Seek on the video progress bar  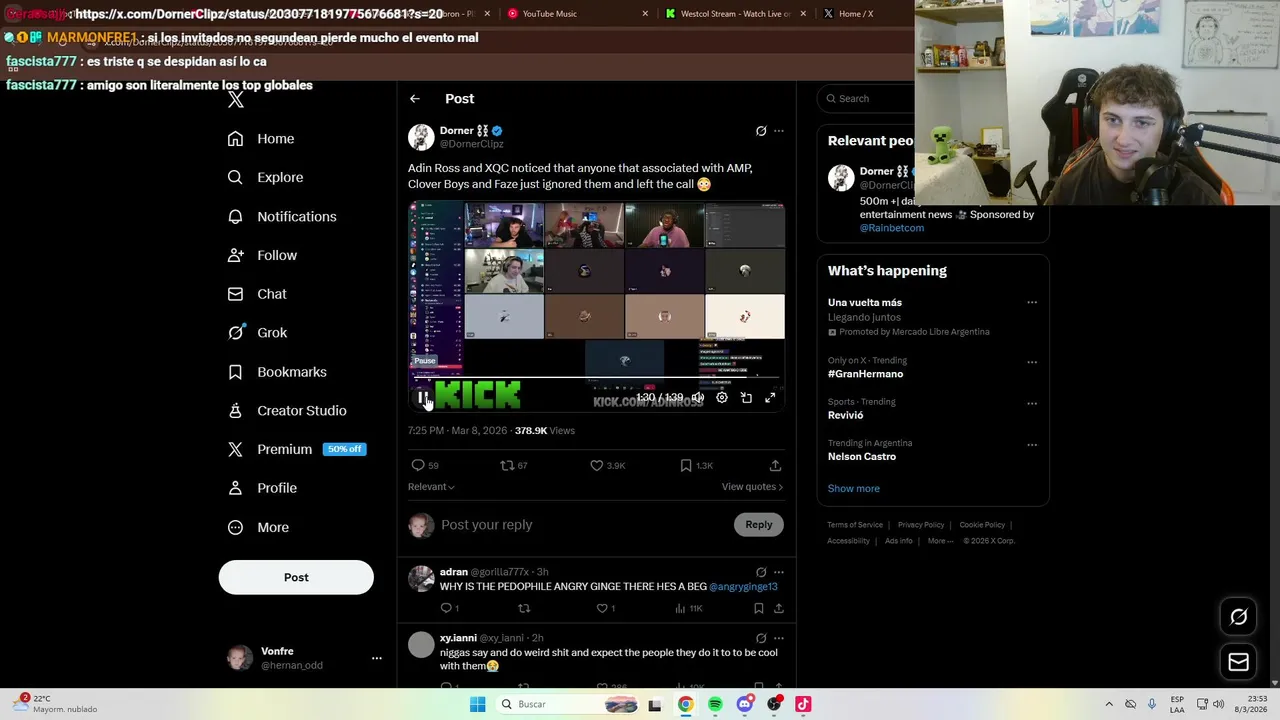tap(596, 378)
